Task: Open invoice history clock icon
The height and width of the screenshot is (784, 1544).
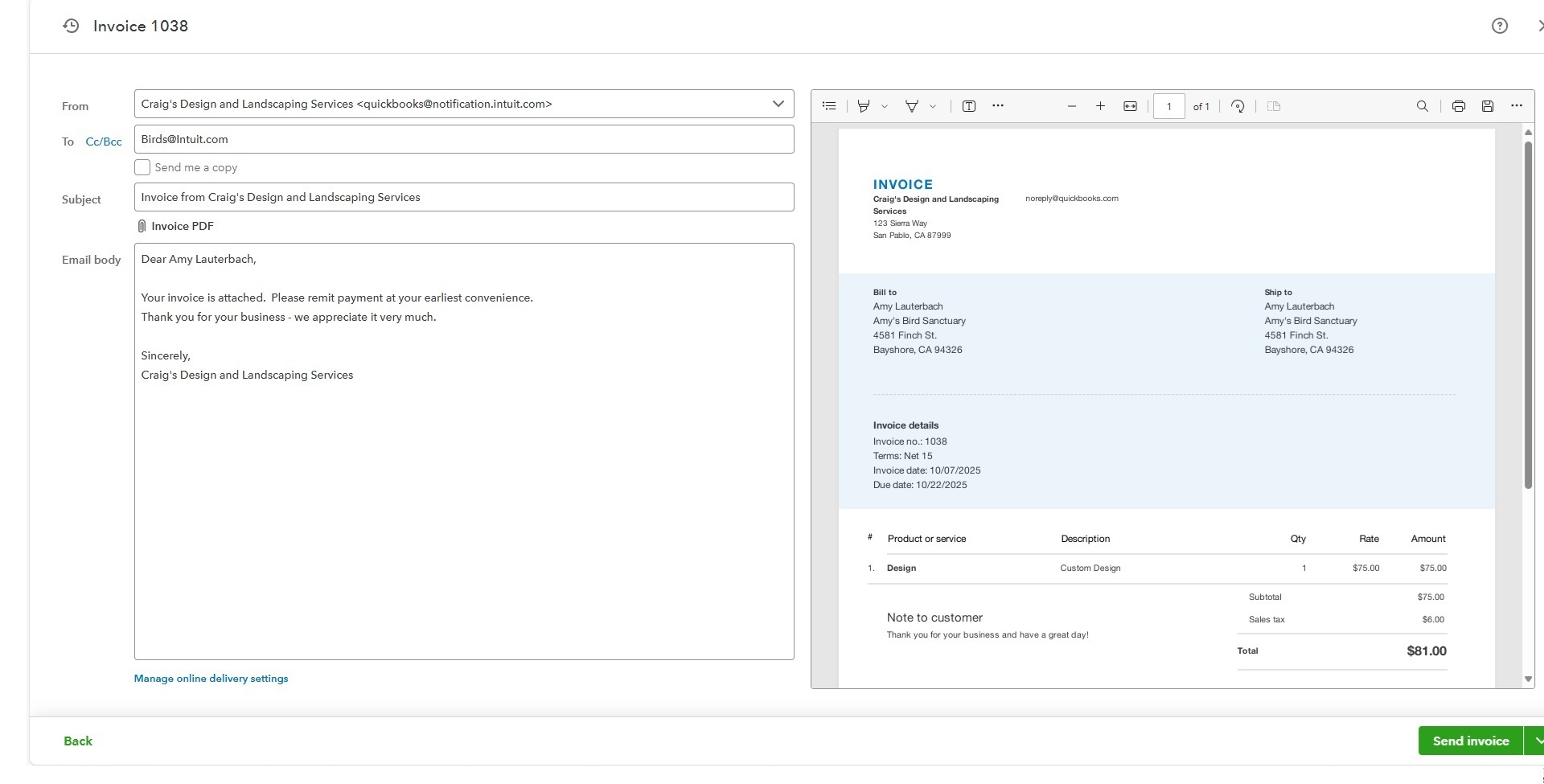Action: (x=72, y=26)
